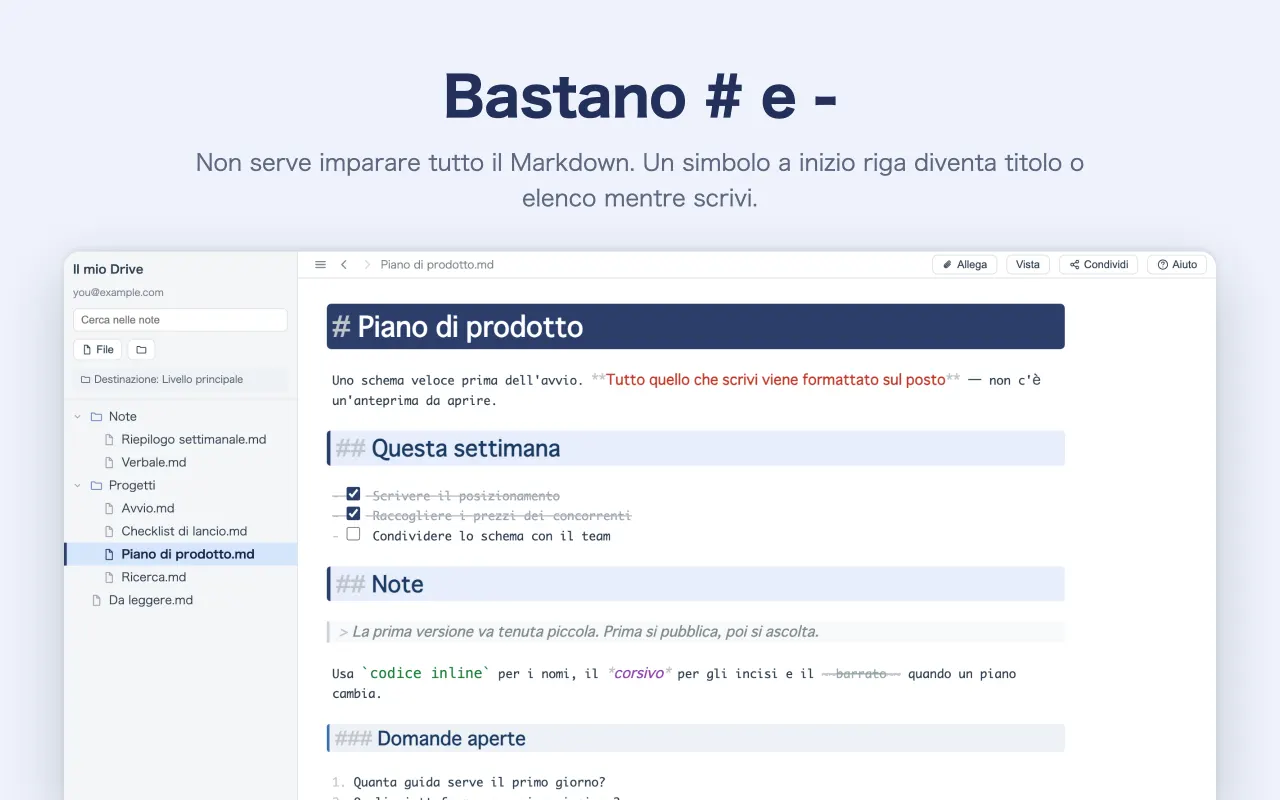Uncheck the Raccogliere i prezzi dei concorrenti checkbox

tap(353, 514)
